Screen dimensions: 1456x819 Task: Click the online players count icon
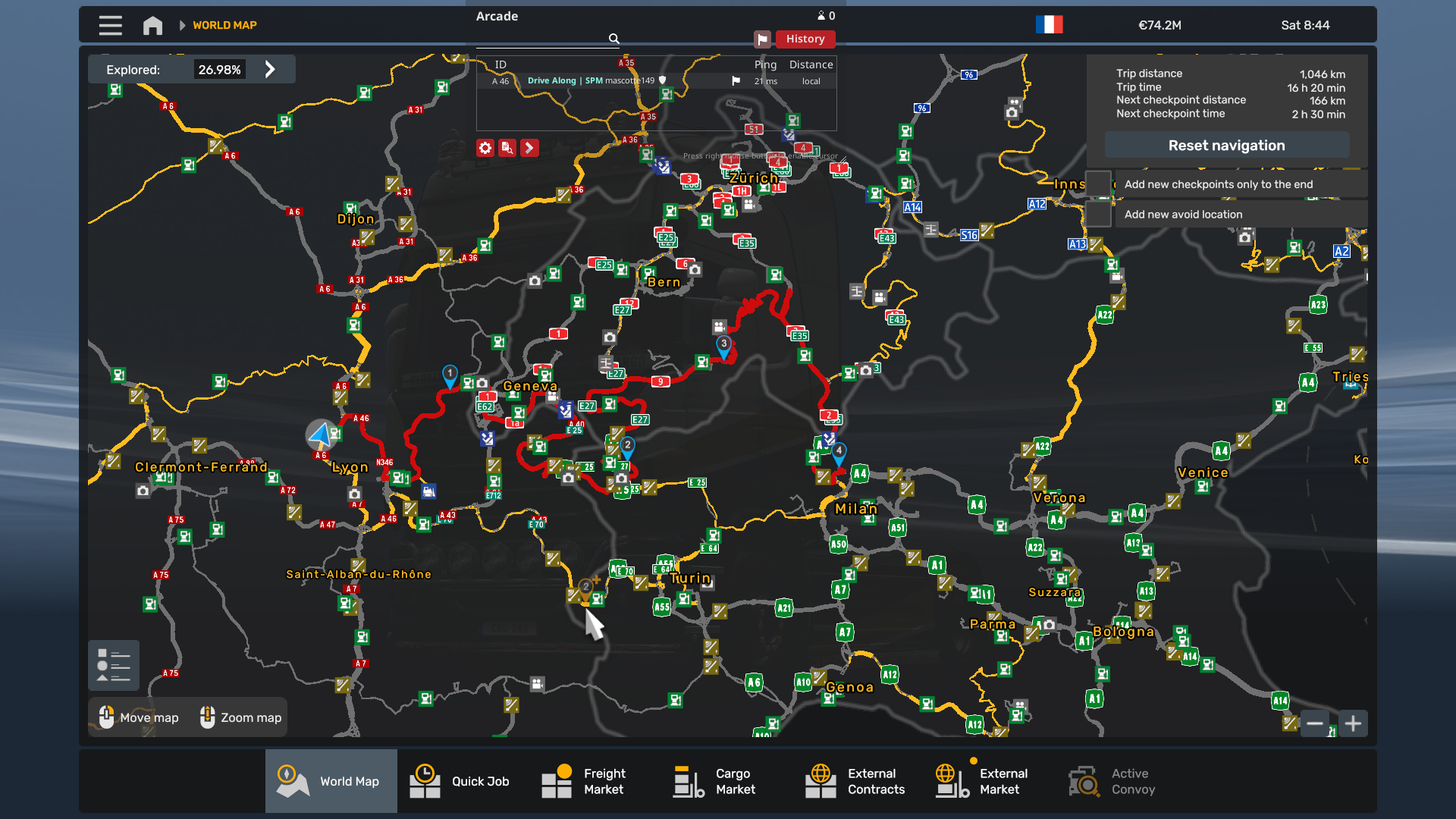click(x=821, y=16)
